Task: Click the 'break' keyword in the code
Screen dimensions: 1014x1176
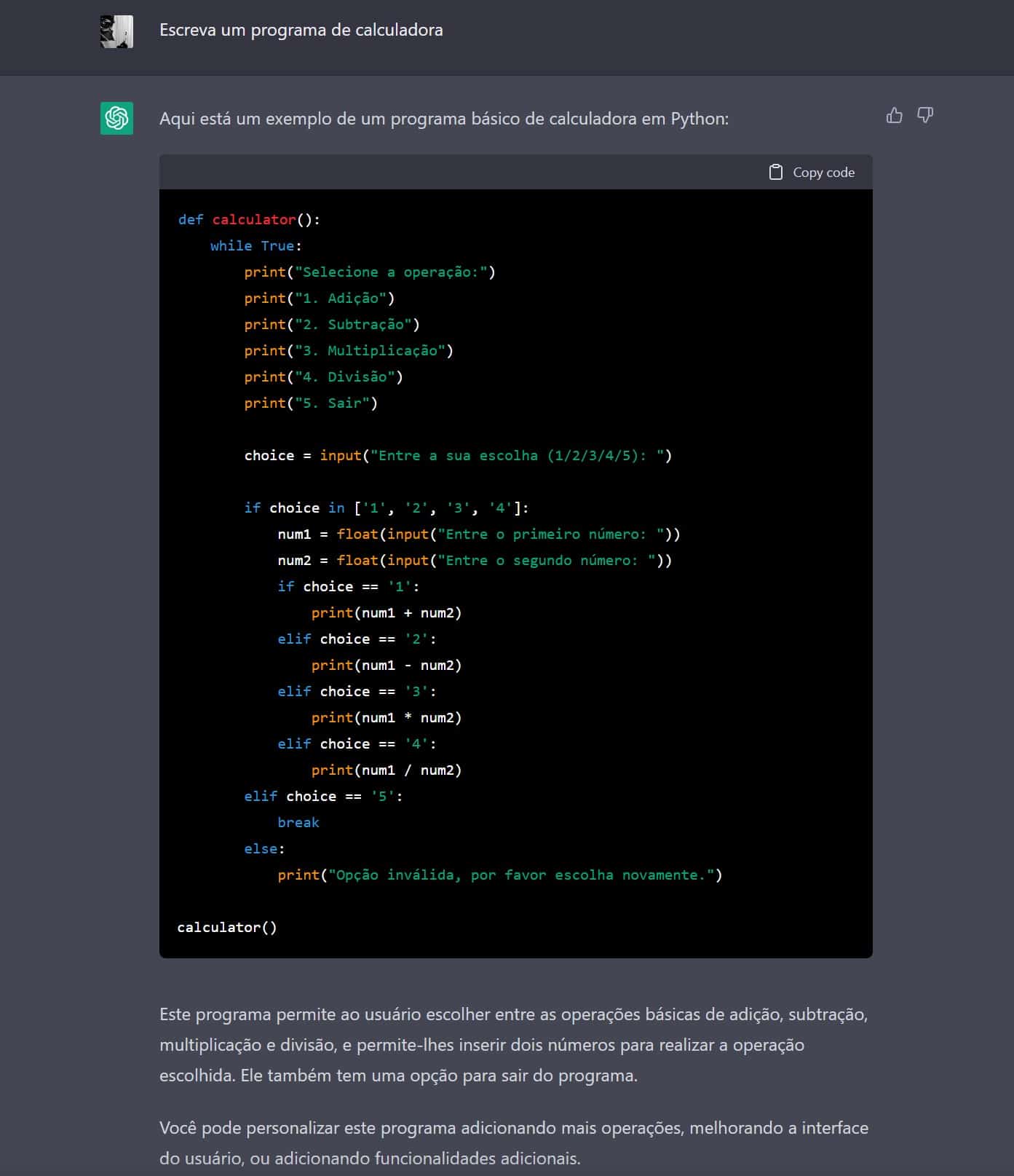Action: [298, 823]
